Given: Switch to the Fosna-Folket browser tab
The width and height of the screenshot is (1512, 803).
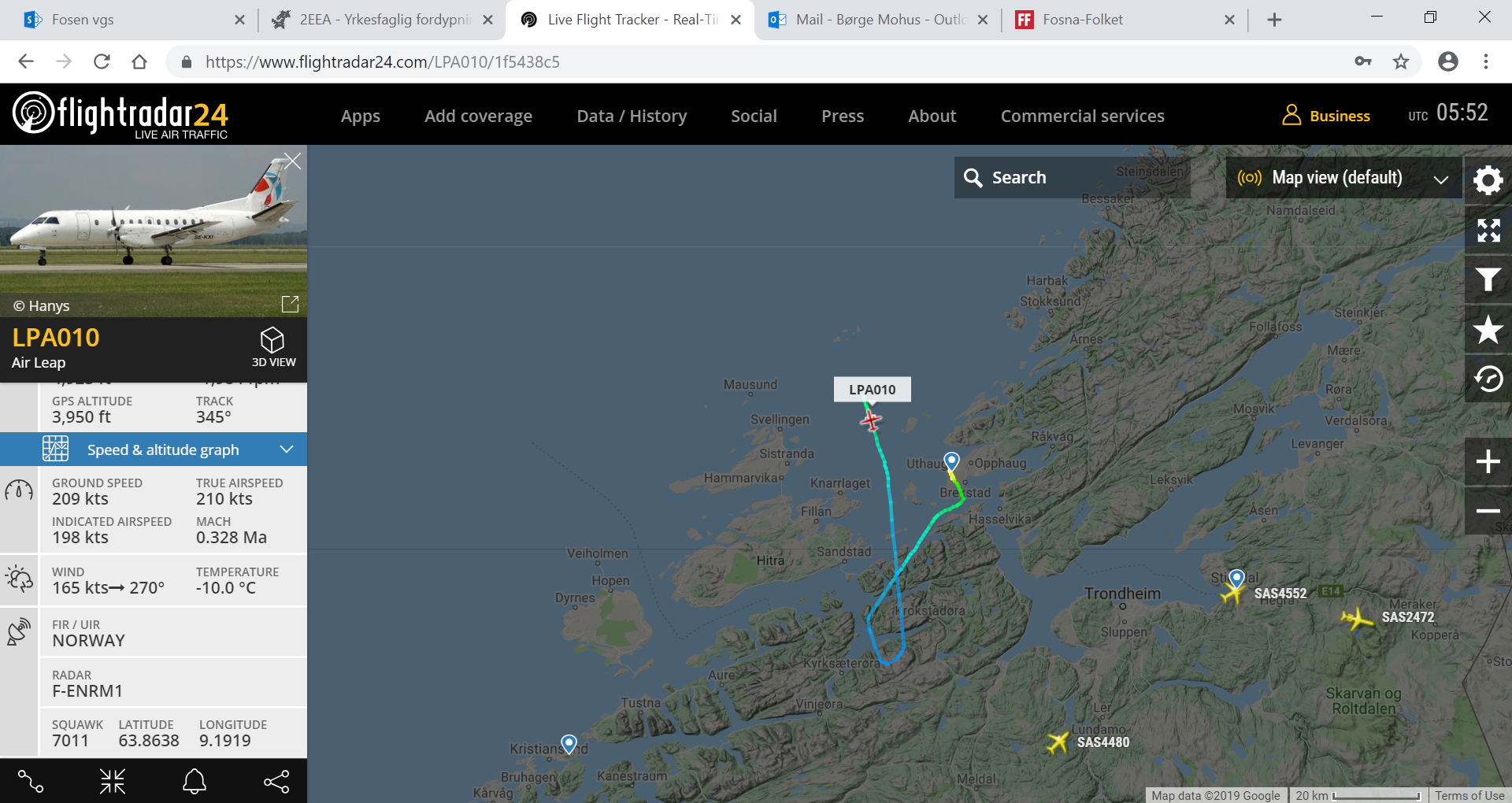Looking at the screenshot, I should [1124, 20].
